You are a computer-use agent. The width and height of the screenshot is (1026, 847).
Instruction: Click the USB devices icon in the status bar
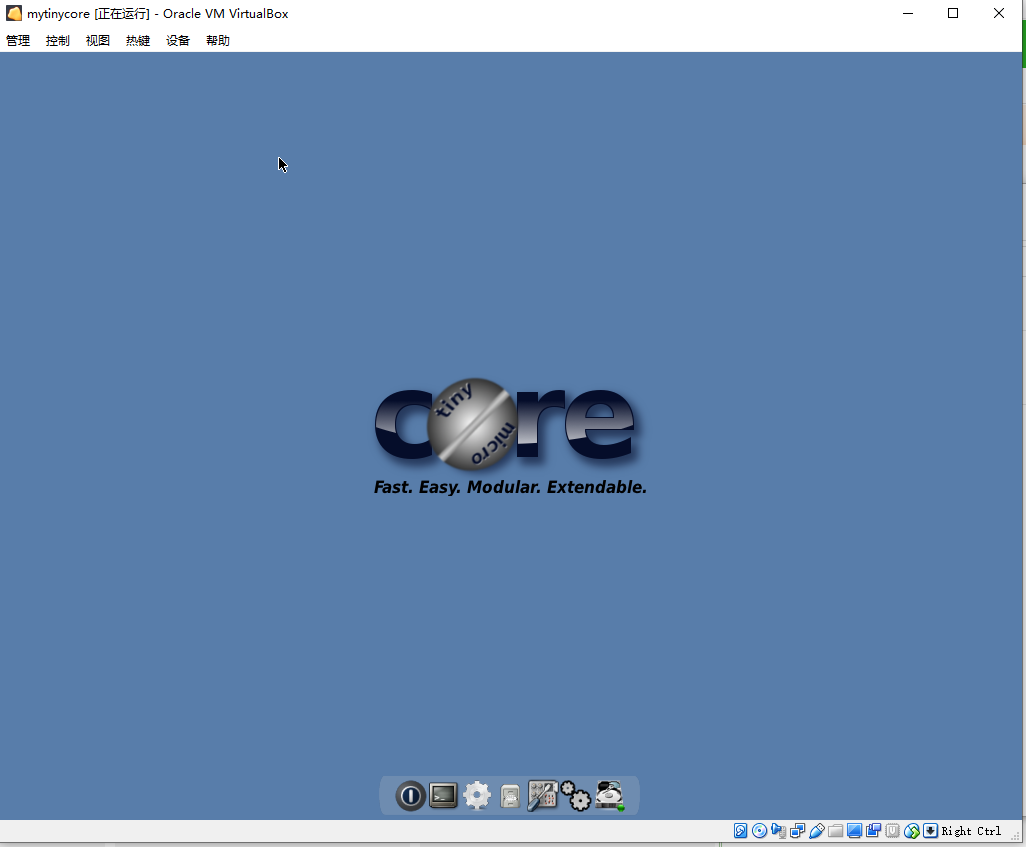[x=816, y=830]
